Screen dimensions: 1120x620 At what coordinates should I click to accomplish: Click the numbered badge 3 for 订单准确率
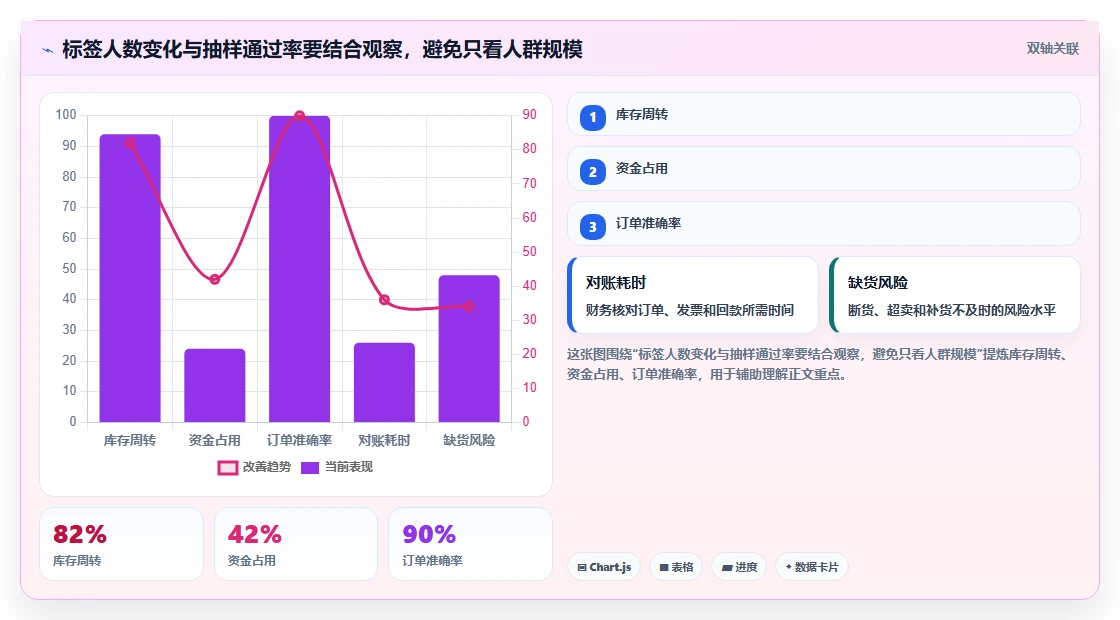[592, 226]
